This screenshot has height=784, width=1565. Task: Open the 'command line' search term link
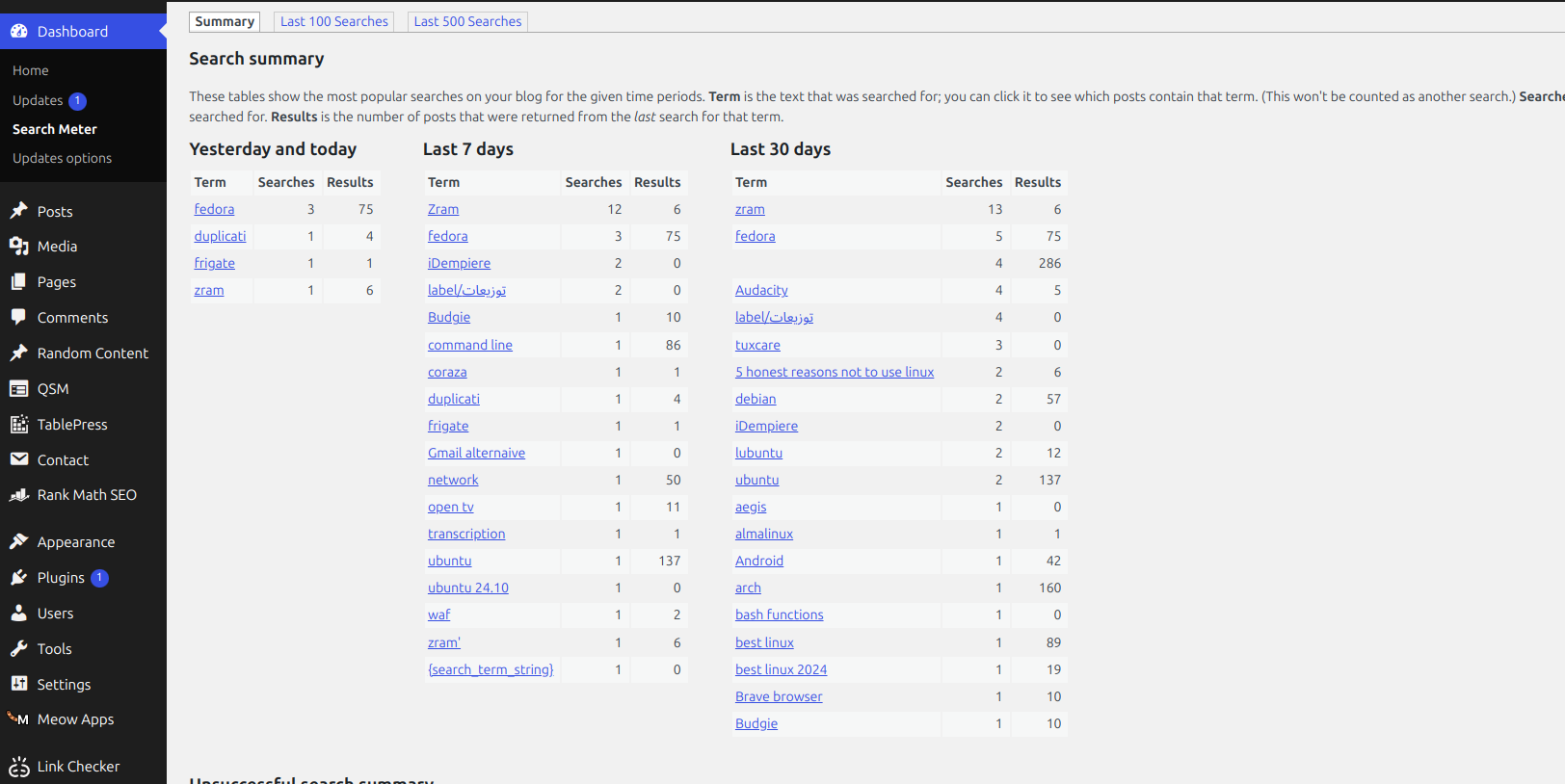470,345
